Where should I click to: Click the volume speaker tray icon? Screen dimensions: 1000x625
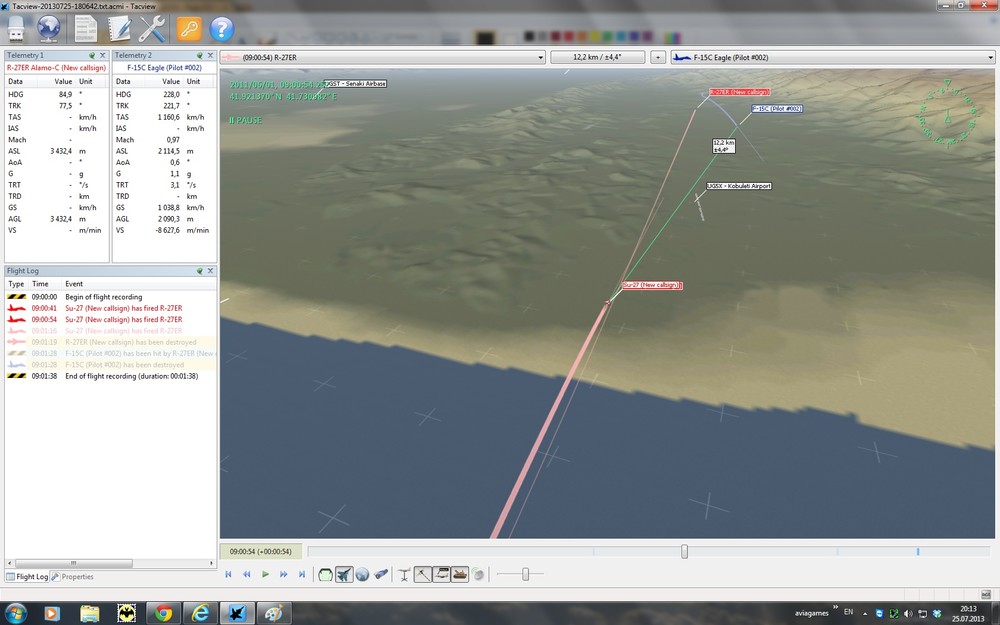pos(908,614)
